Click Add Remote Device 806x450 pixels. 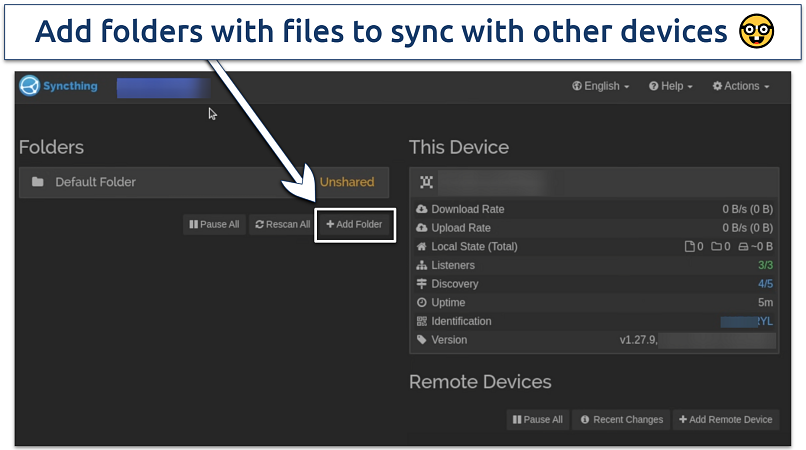(725, 420)
